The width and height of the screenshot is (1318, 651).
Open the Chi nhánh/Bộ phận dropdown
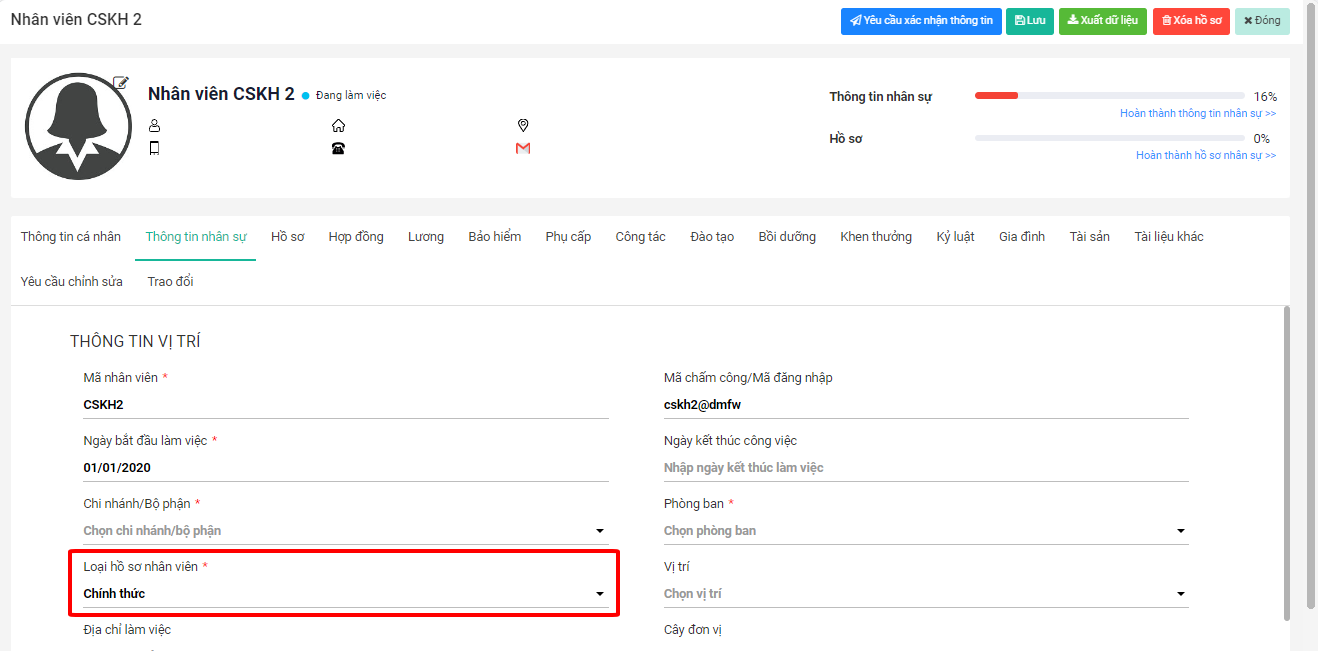tap(345, 531)
